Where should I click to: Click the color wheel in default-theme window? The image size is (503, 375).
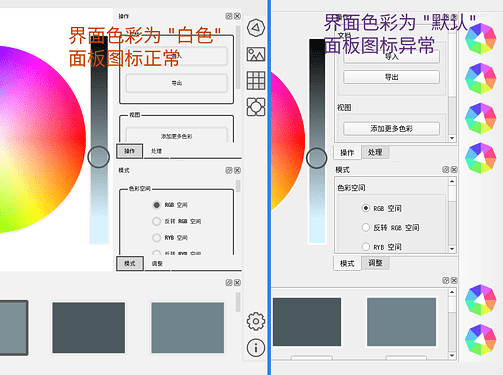(287, 142)
